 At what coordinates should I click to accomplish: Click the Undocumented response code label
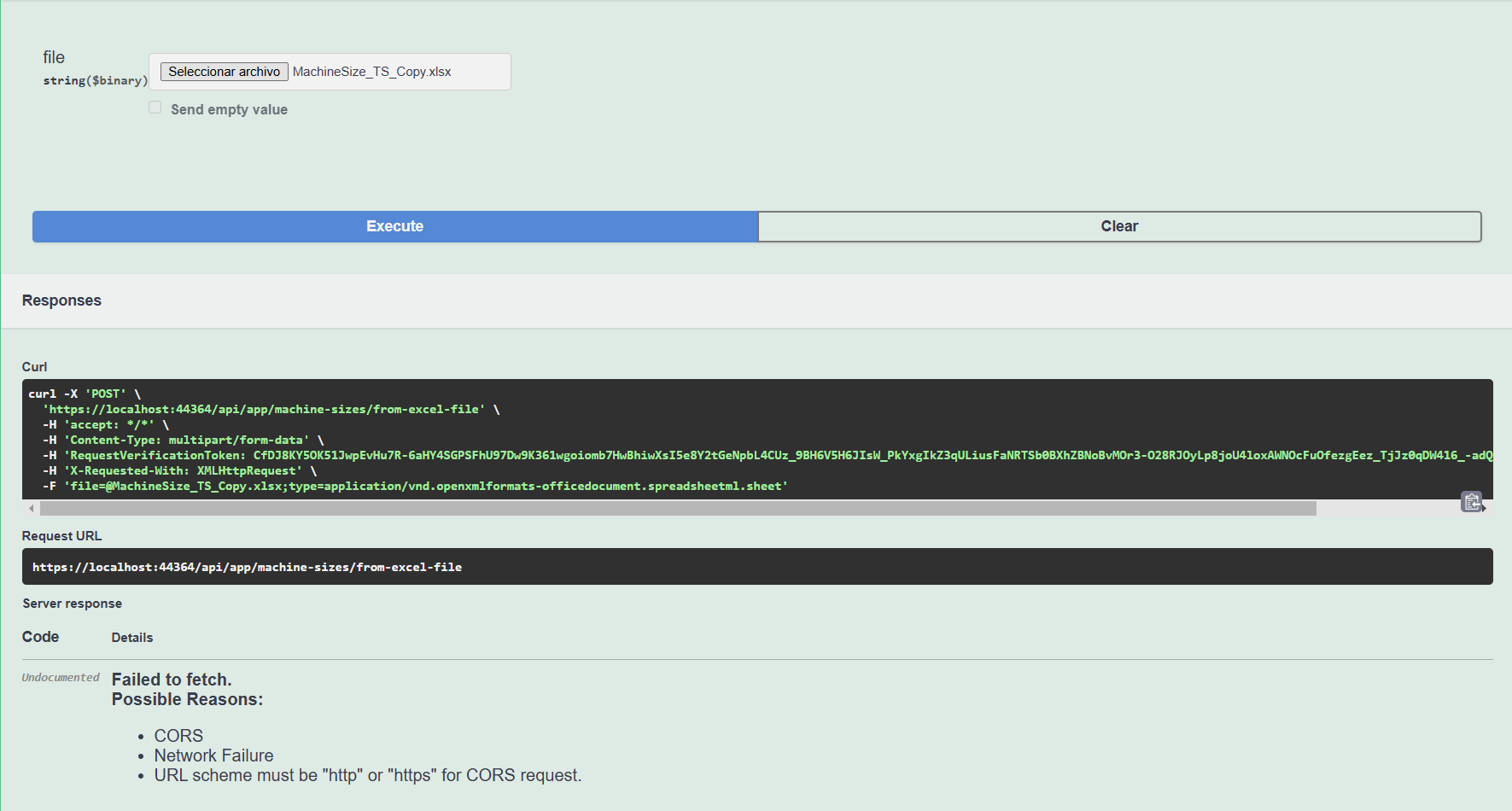61,678
